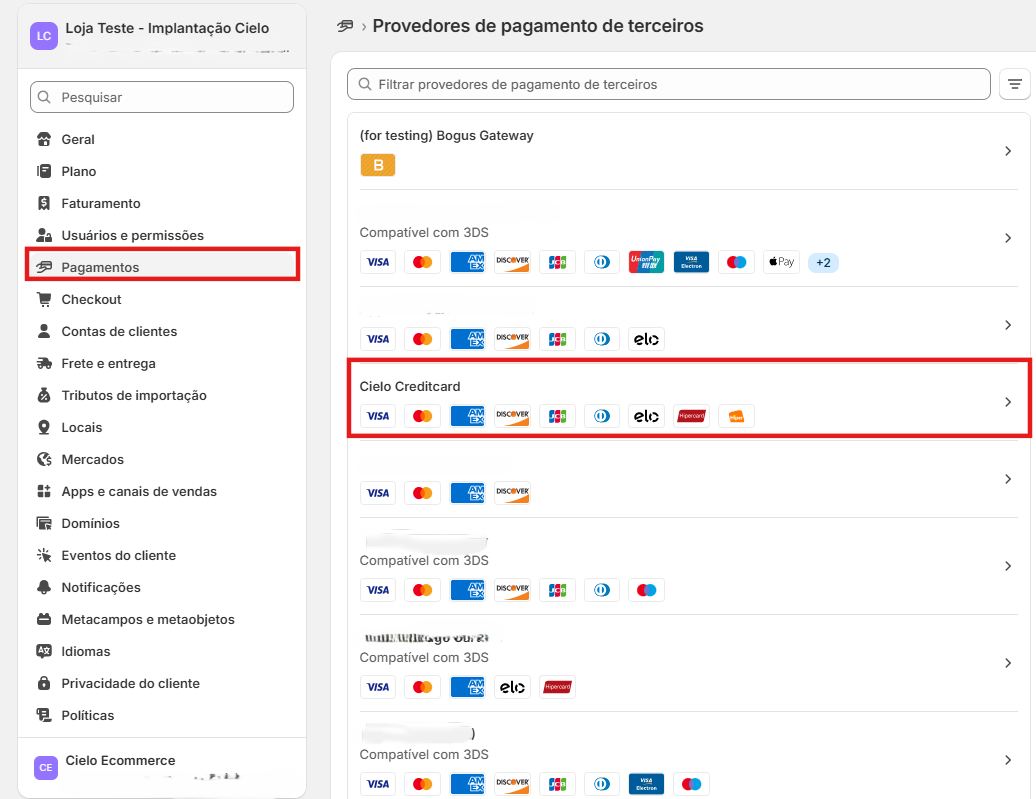Open the Plano settings page
The height and width of the screenshot is (799, 1036).
pos(79,171)
